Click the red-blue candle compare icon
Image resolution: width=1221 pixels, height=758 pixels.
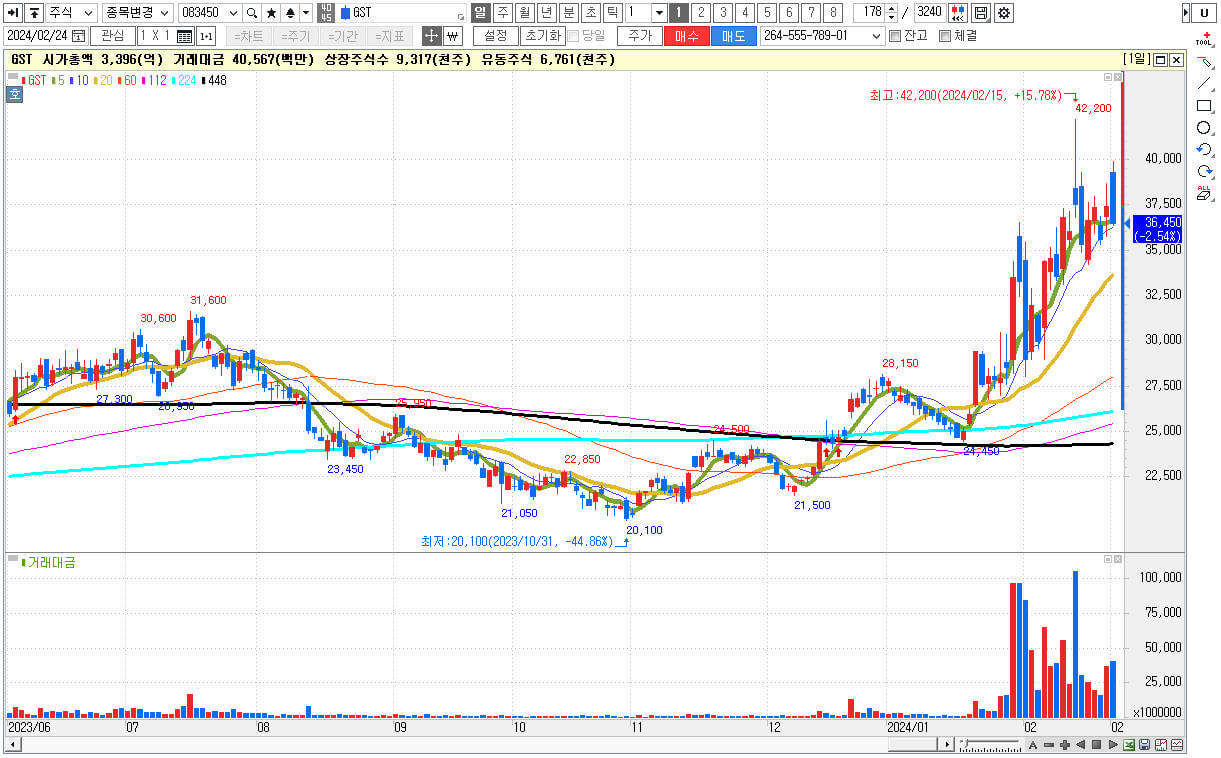pos(958,13)
